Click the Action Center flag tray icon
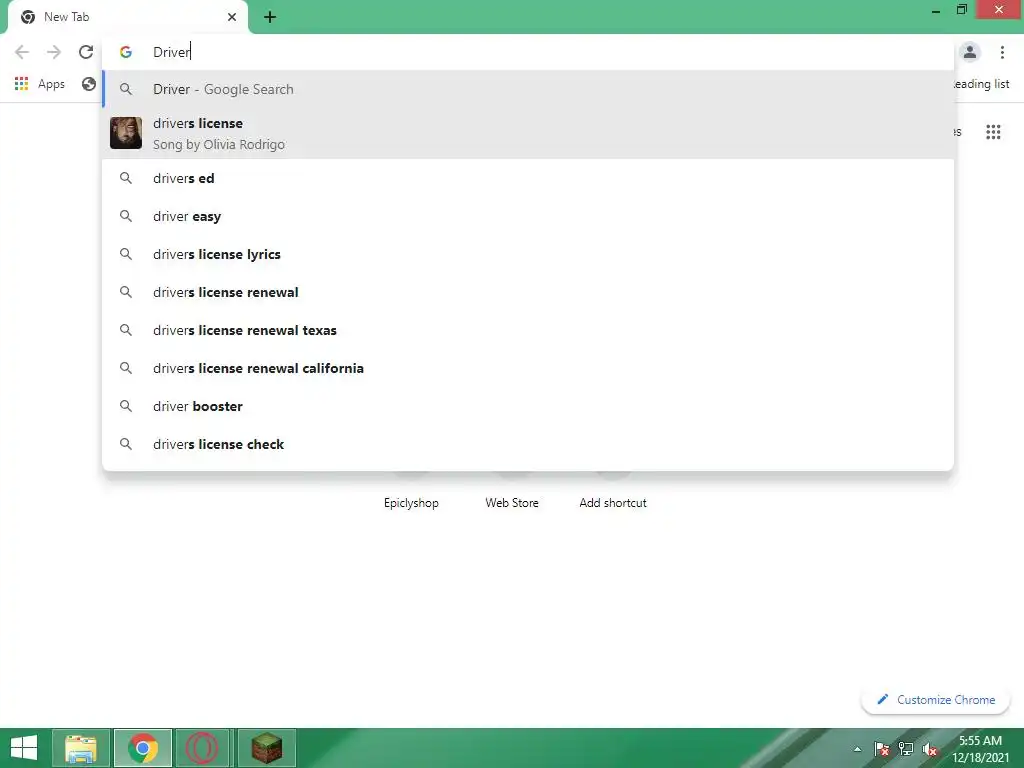Viewport: 1024px width, 768px height. 881,749
